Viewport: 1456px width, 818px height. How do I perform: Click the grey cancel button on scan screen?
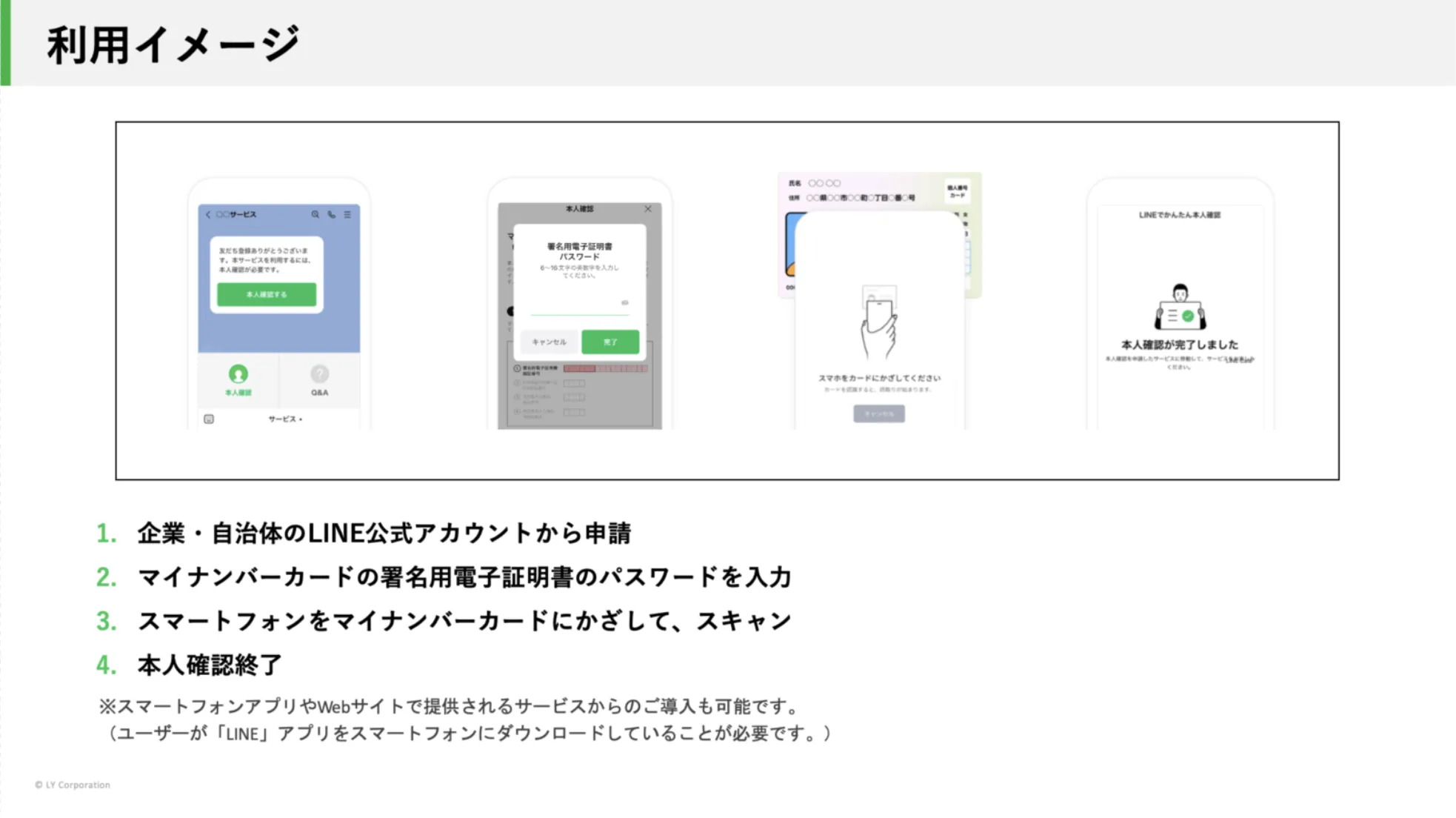(879, 413)
